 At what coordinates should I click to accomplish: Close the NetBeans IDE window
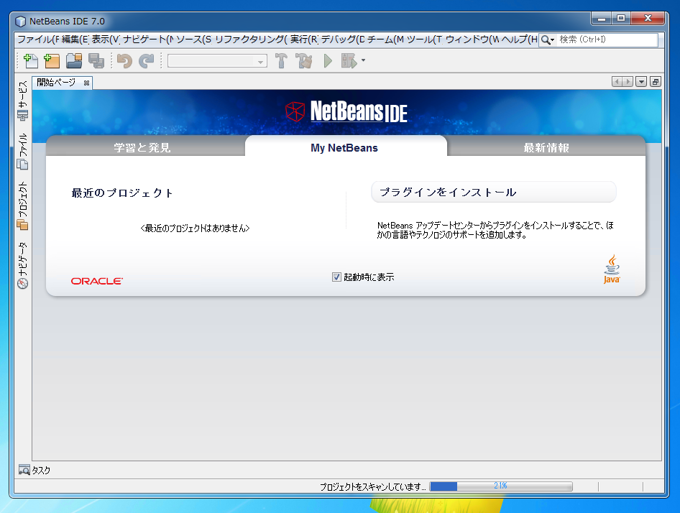[648, 18]
